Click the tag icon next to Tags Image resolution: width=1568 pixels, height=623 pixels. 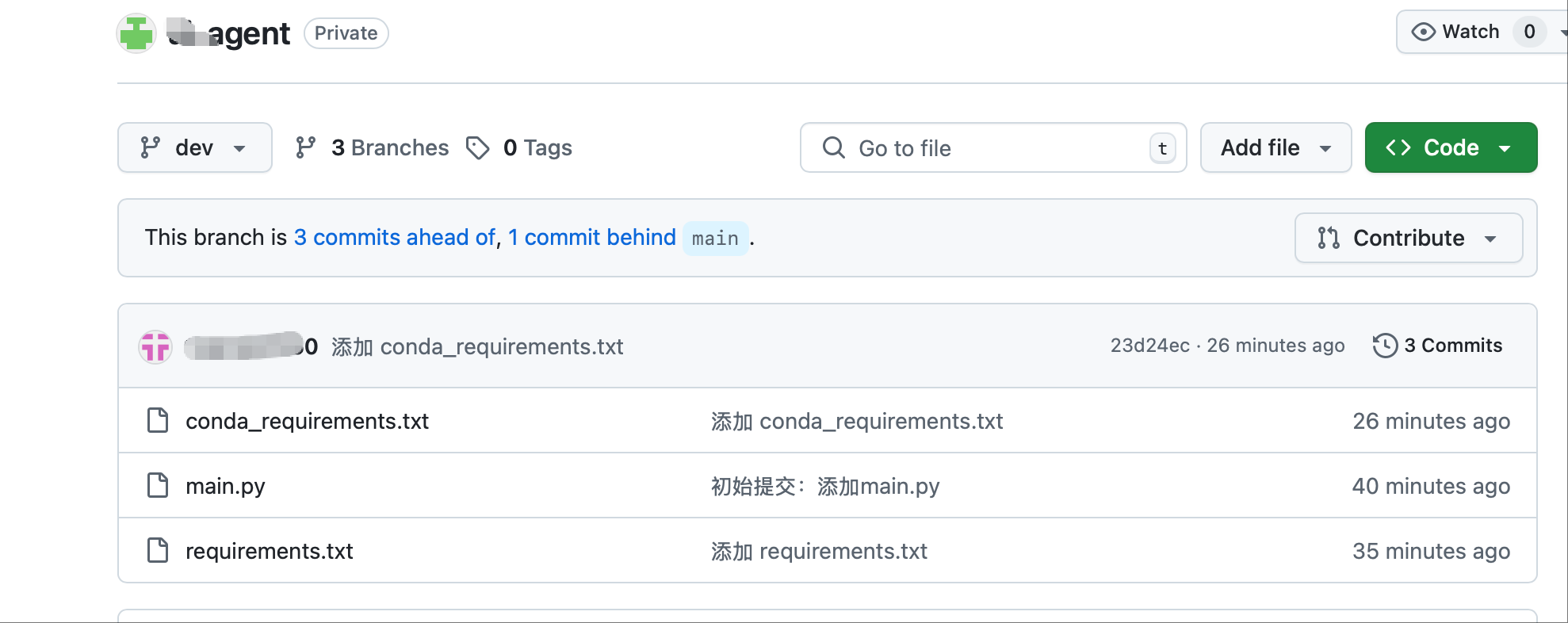coord(477,148)
